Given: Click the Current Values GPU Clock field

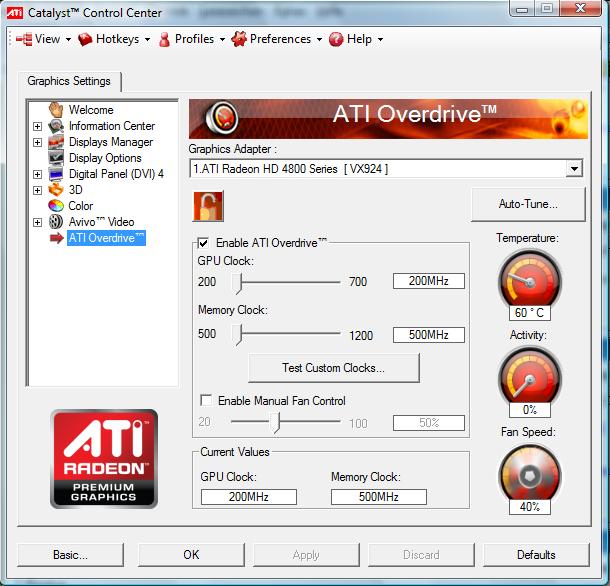Looking at the screenshot, I should (249, 497).
